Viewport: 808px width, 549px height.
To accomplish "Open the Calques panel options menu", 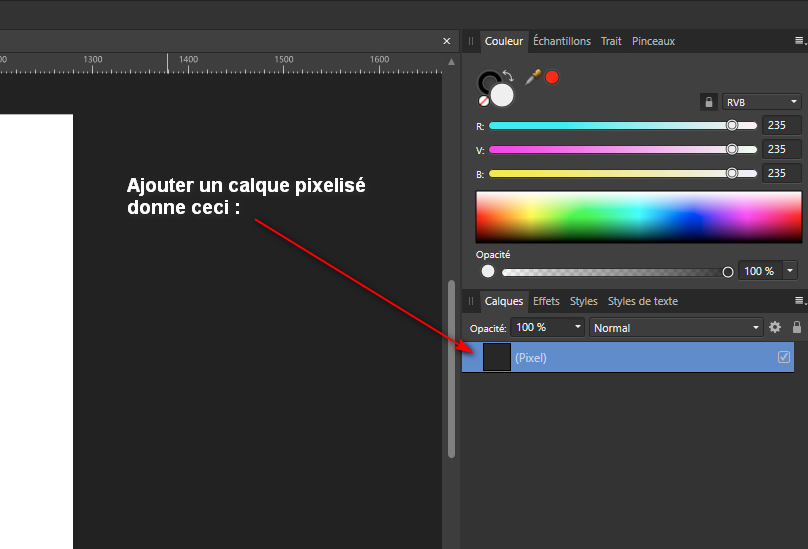I will tap(800, 301).
